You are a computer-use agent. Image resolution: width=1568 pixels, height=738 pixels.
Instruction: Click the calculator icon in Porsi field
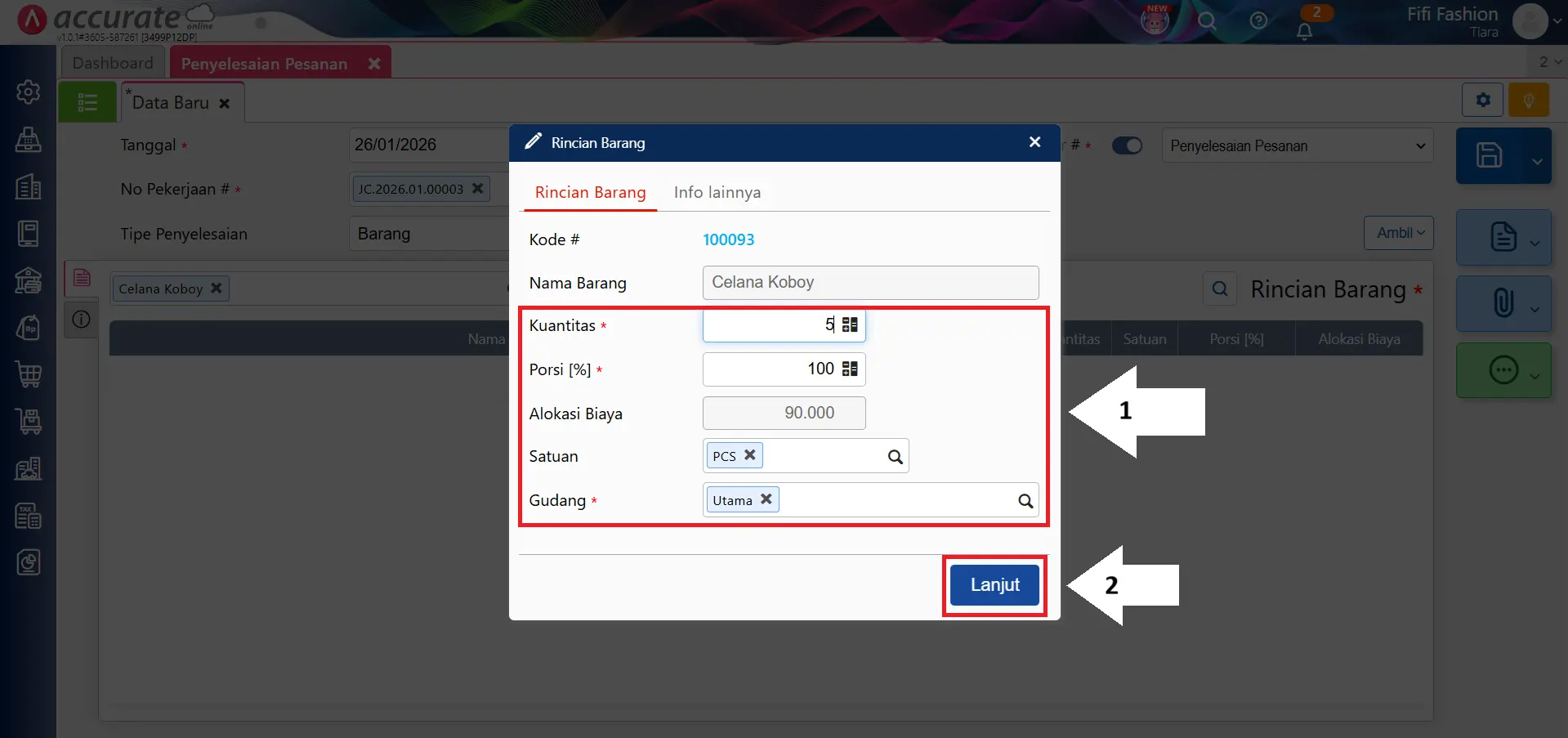point(850,369)
